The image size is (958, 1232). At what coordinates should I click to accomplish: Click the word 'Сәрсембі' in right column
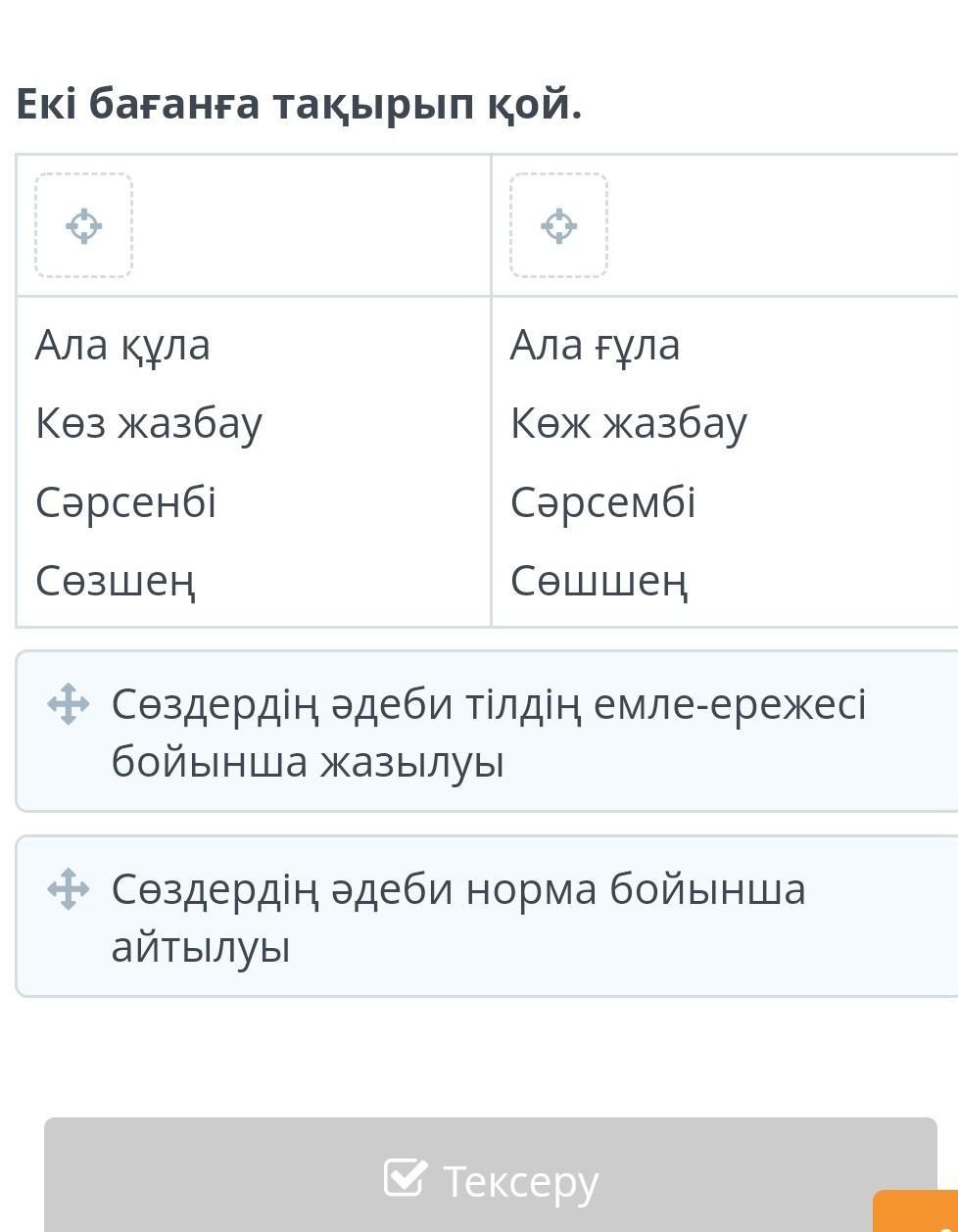click(602, 502)
